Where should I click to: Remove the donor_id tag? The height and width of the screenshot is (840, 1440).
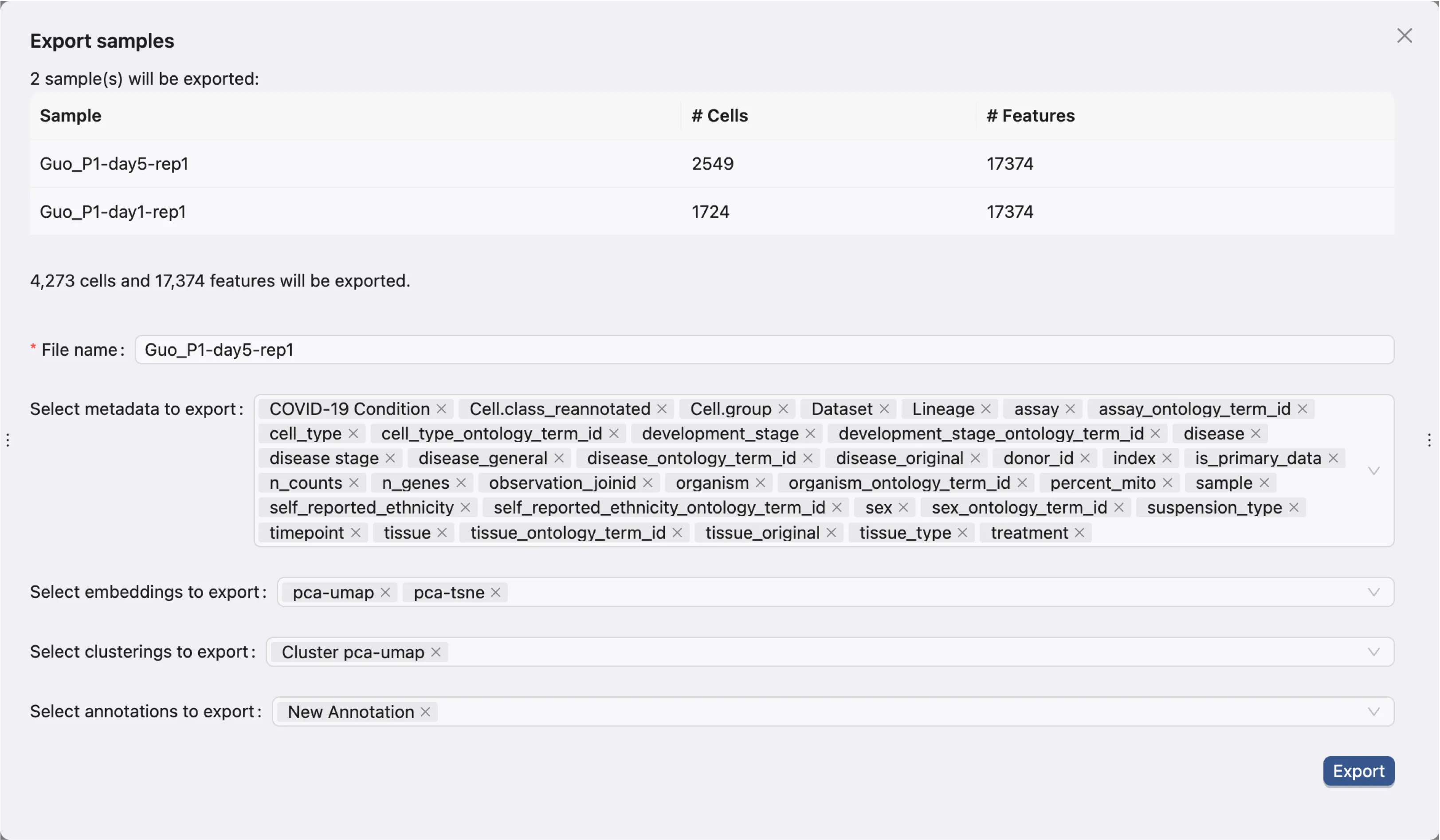1085,458
